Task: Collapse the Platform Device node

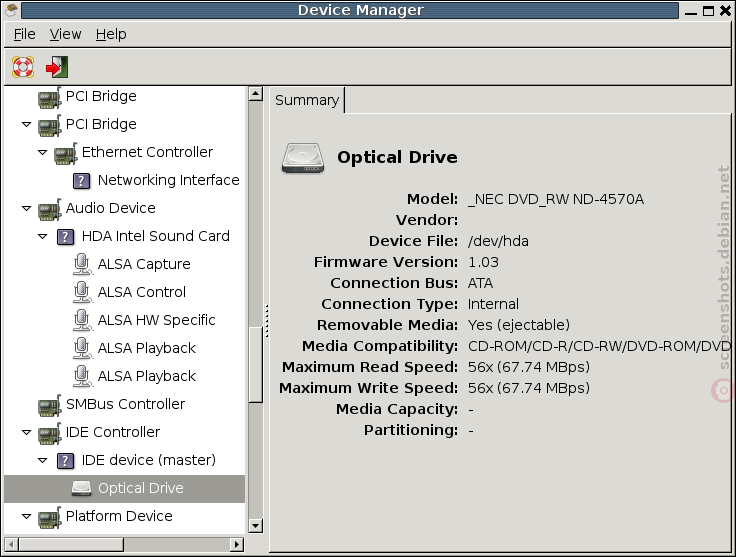Action: (x=26, y=516)
